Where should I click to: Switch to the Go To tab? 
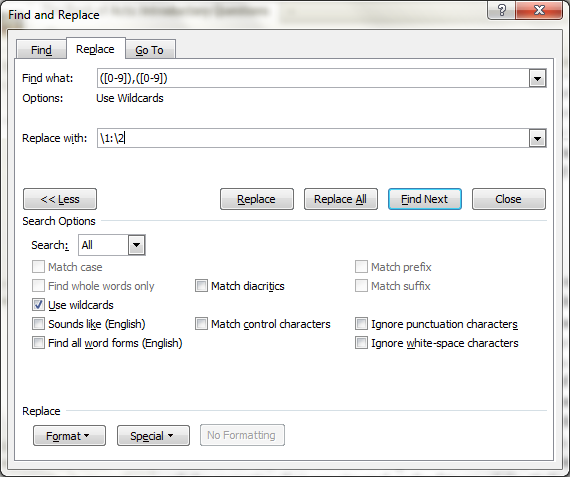tap(149, 50)
